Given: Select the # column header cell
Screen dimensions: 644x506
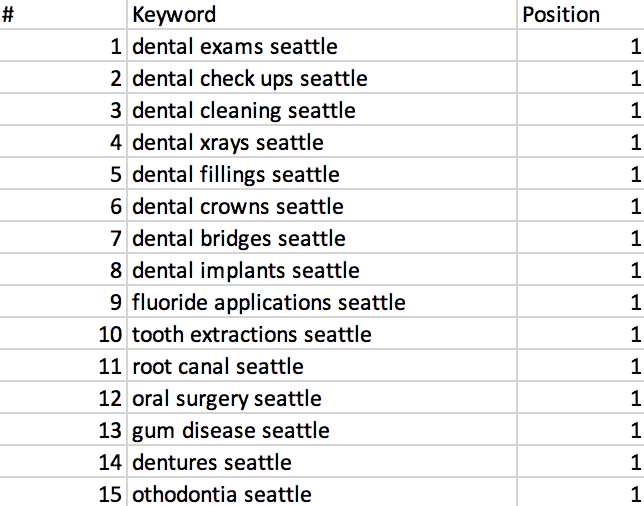Looking at the screenshot, I should pyautogui.click(x=63, y=15).
